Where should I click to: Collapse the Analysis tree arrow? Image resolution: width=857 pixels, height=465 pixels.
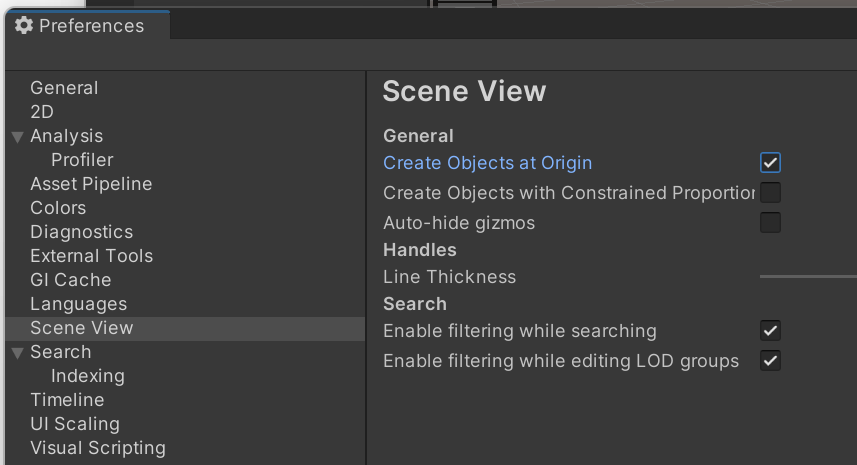pyautogui.click(x=18, y=137)
